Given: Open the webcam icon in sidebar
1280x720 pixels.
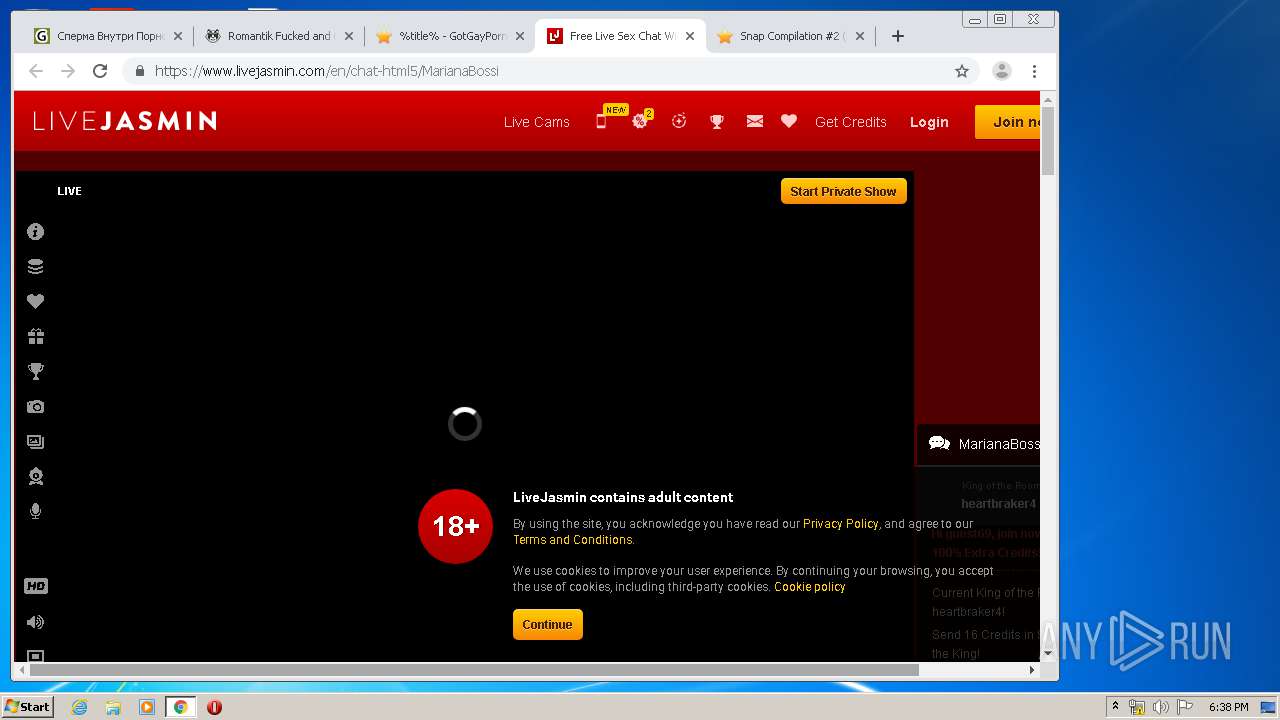Looking at the screenshot, I should tap(35, 476).
